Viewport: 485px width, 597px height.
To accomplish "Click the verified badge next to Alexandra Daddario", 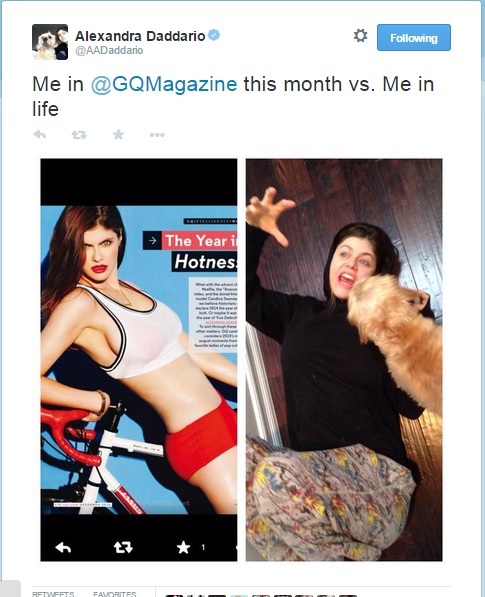I will pos(214,35).
